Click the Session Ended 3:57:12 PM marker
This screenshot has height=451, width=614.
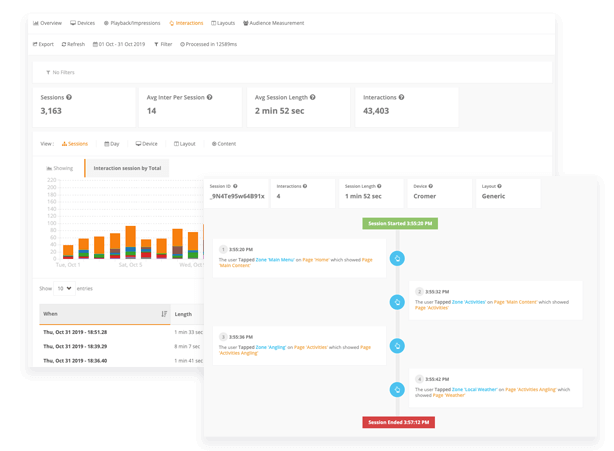tap(399, 422)
